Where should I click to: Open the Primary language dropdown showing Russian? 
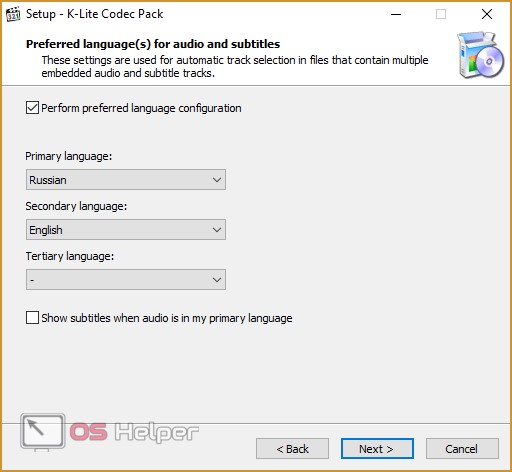126,180
